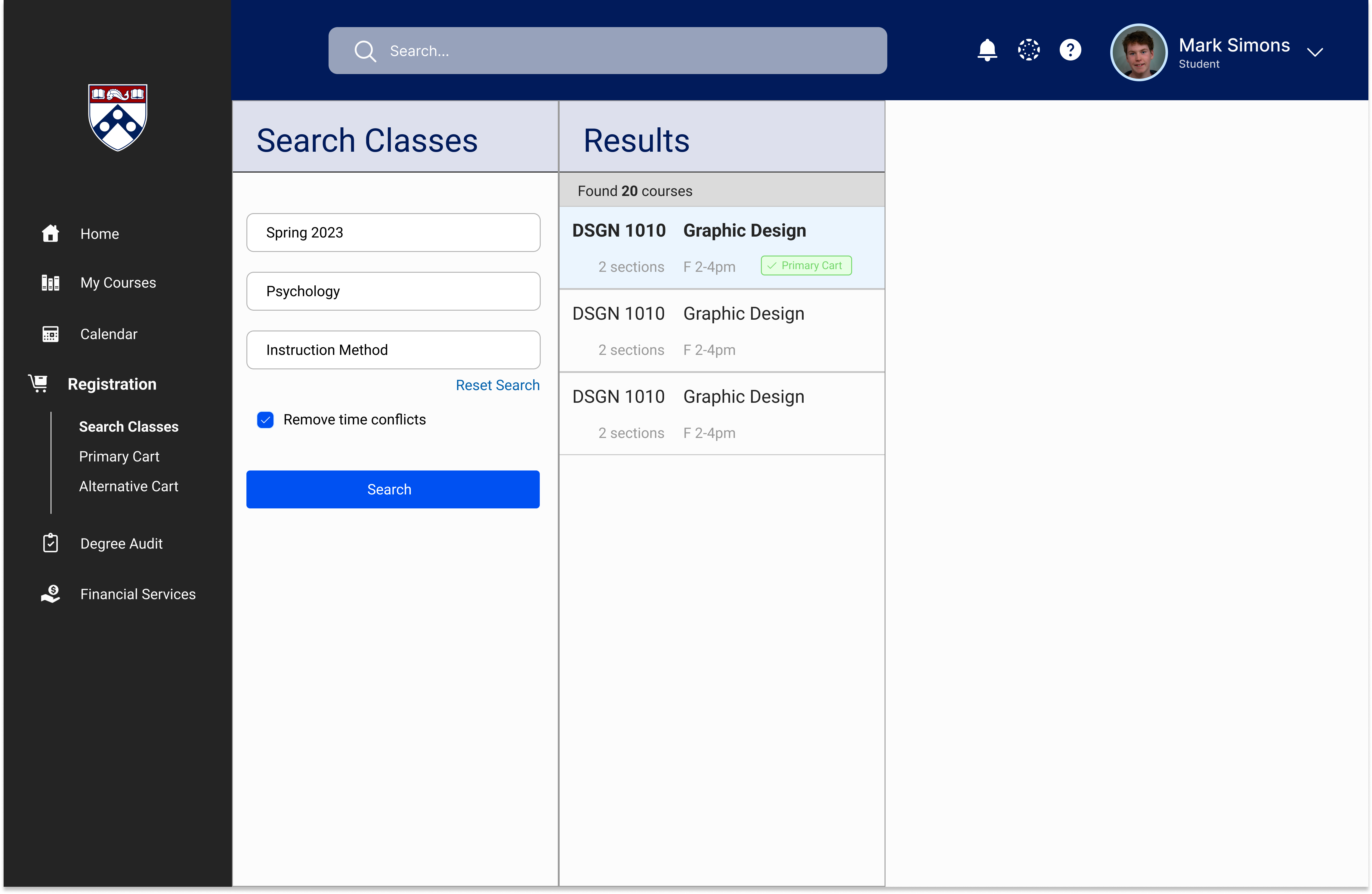This screenshot has height=894, width=1372.
Task: Click the Registration shopping cart icon
Action: [39, 383]
